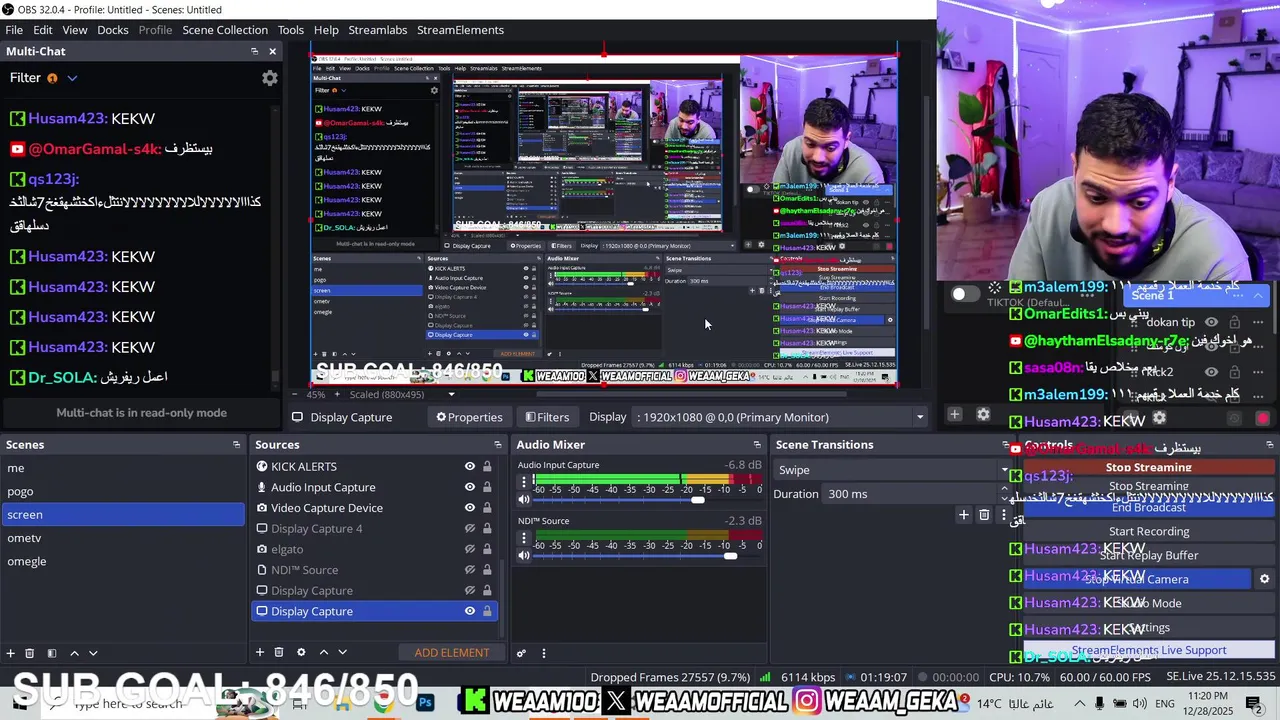Open Filters in the source toolbar above the docks

547,417
